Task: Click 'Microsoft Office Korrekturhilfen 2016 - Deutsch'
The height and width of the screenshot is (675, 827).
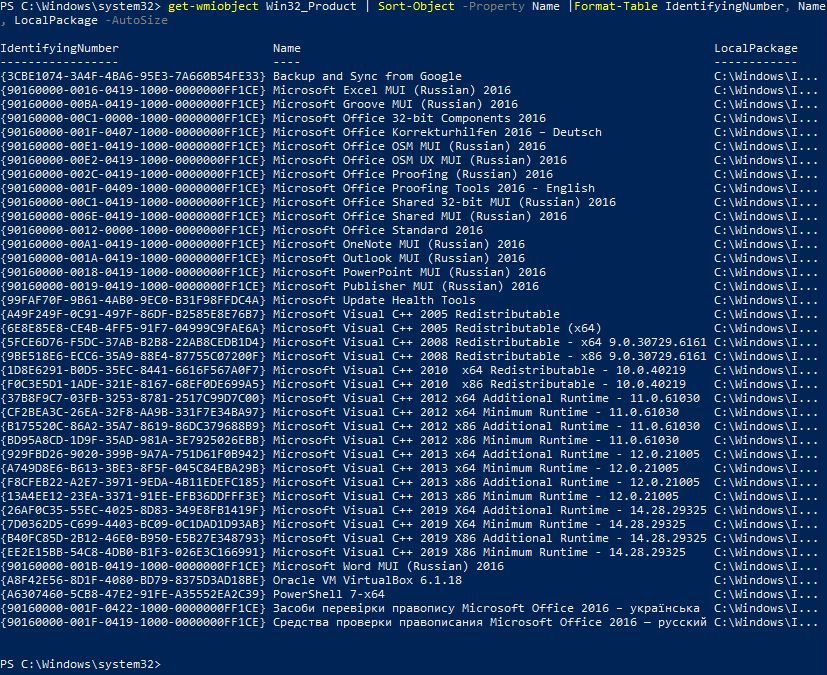Action: pos(437,132)
